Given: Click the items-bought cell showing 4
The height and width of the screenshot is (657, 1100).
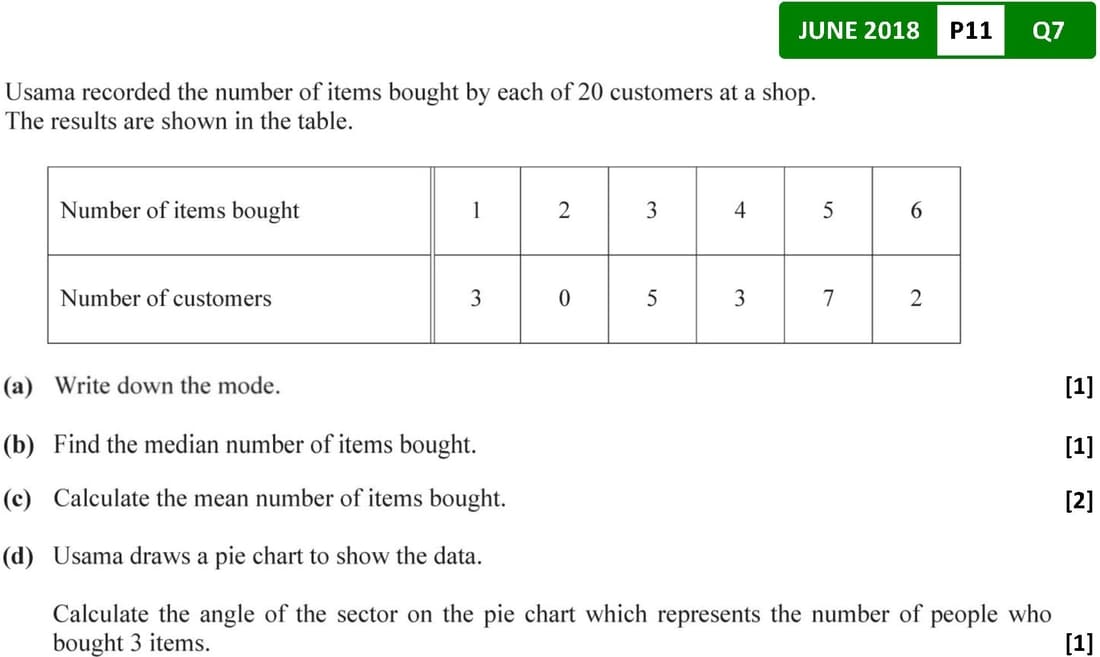Looking at the screenshot, I should pyautogui.click(x=740, y=211).
